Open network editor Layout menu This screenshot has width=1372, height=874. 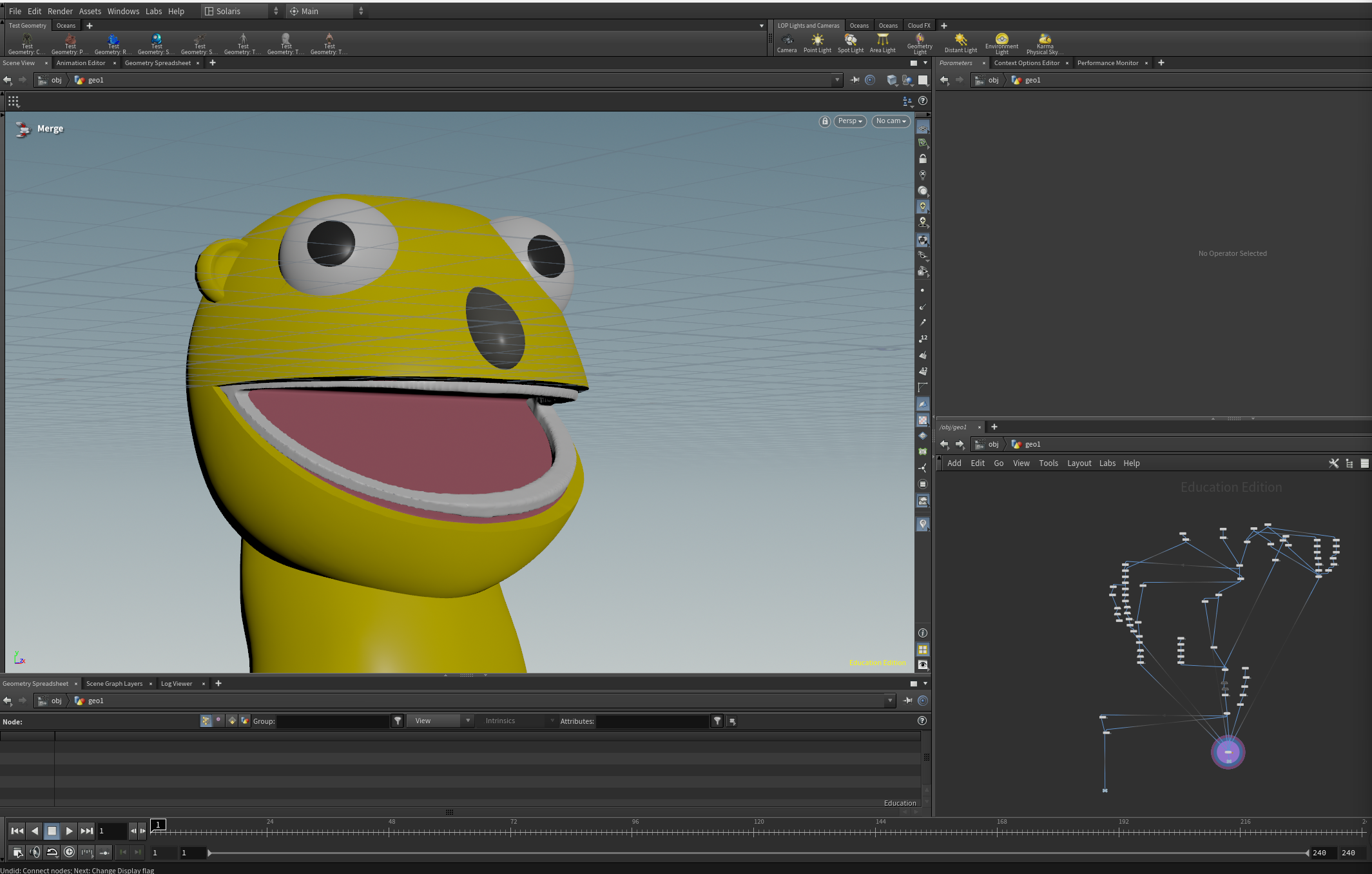pyautogui.click(x=1079, y=463)
